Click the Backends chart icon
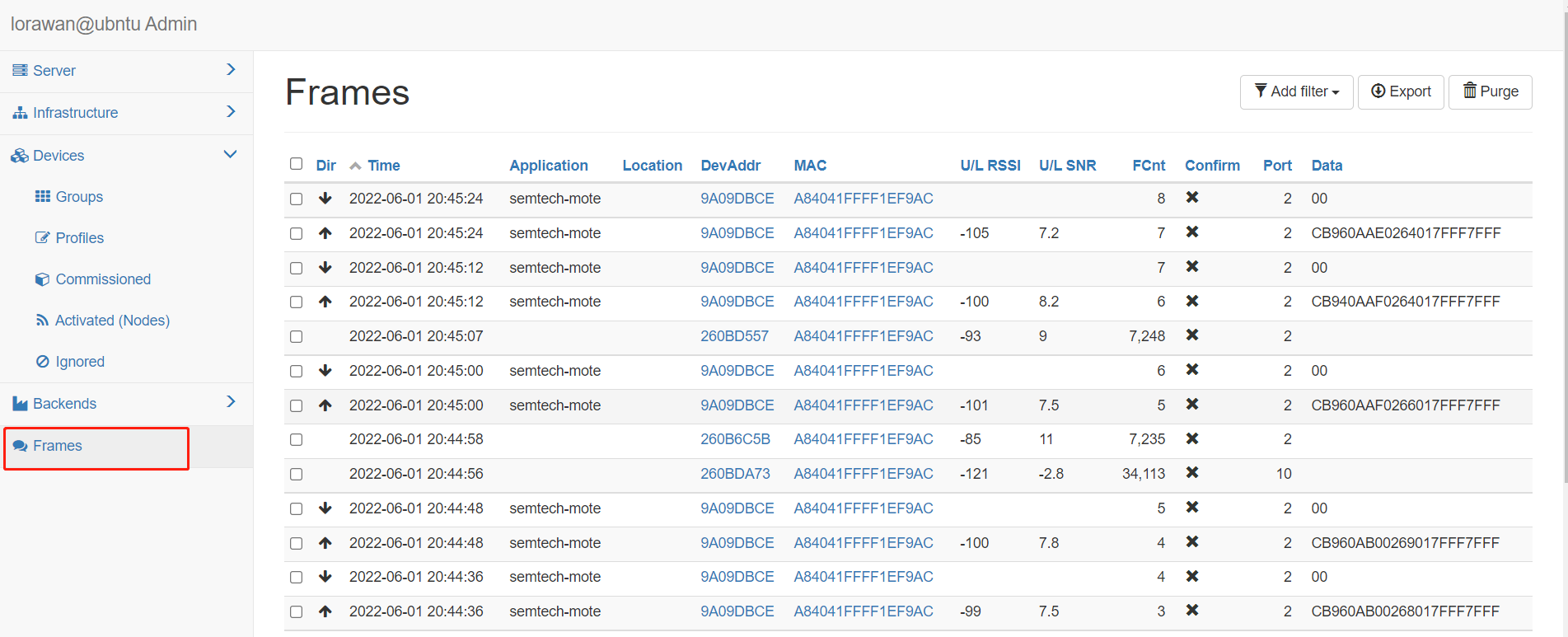The image size is (1568, 637). coord(20,404)
